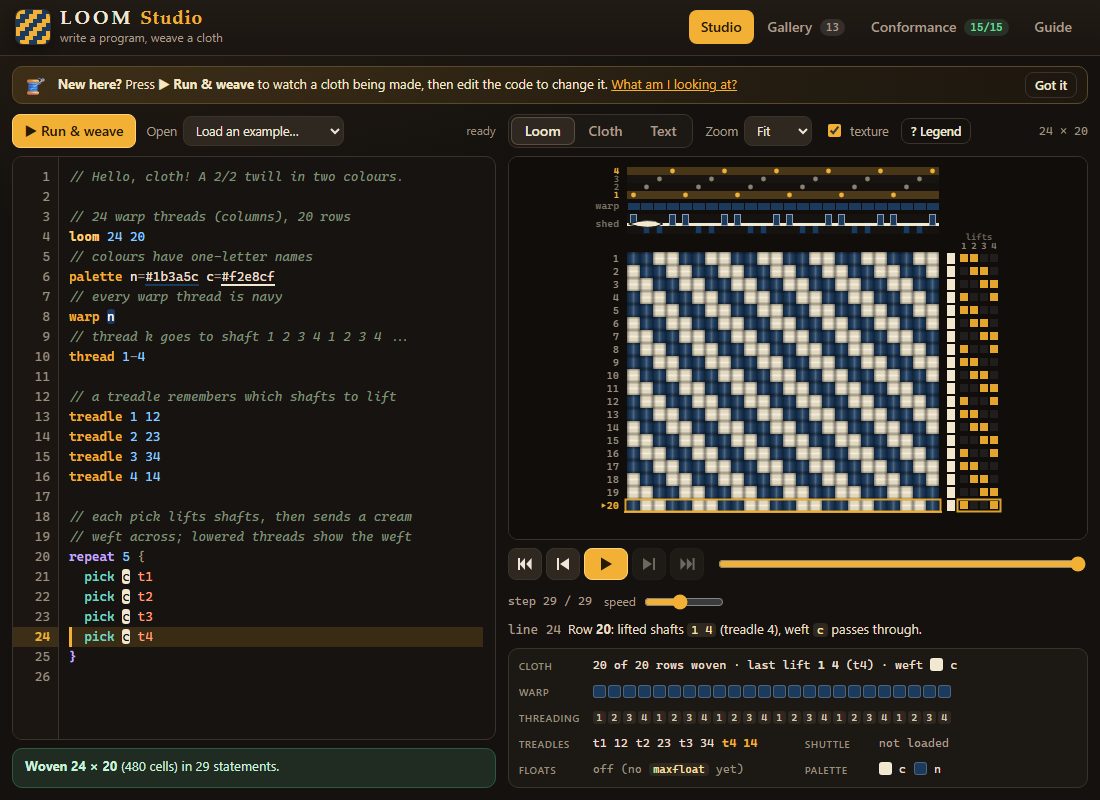The image size is (1100, 800).
Task: Click the maxfloat keyword in Floats row
Action: pyautogui.click(x=678, y=769)
